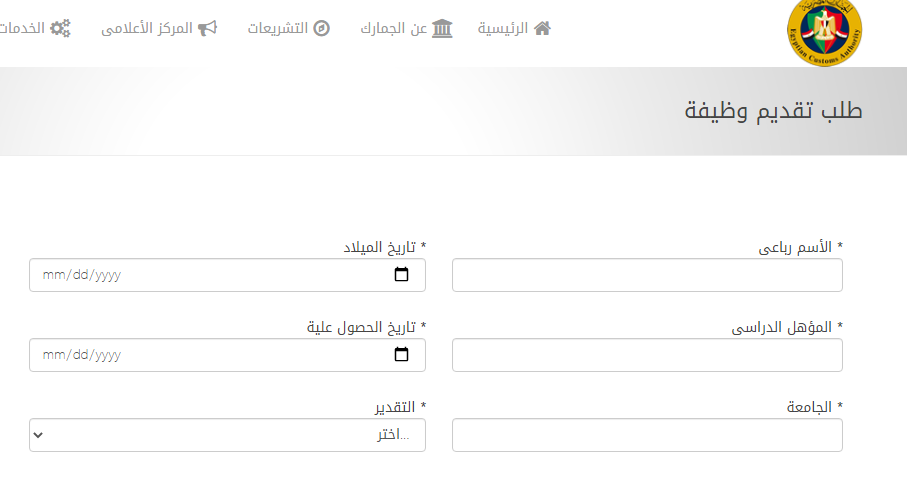Expand the التقدير dropdown list
This screenshot has height=477, width=907.
coord(227,435)
